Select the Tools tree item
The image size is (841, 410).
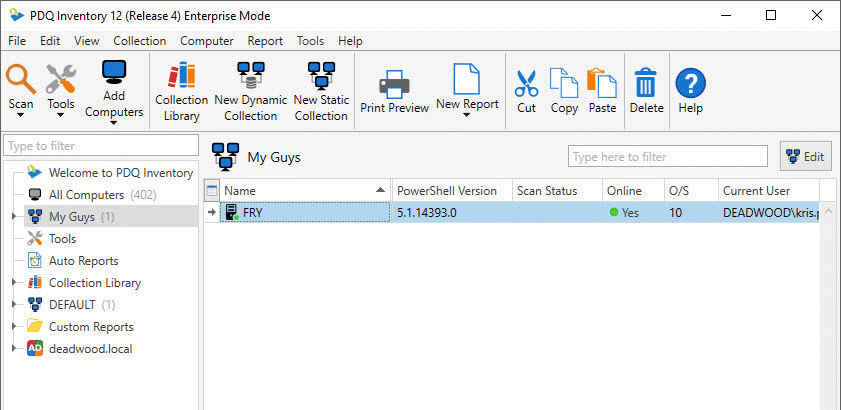(62, 239)
